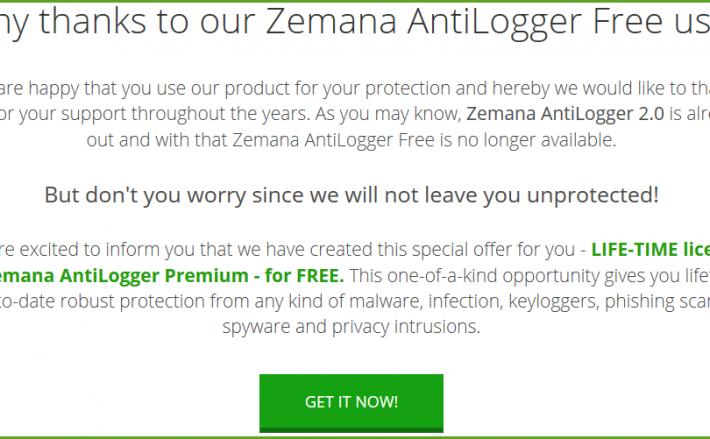Click the bold Zemana AntiLogger 2.0 text

(x=565, y=114)
